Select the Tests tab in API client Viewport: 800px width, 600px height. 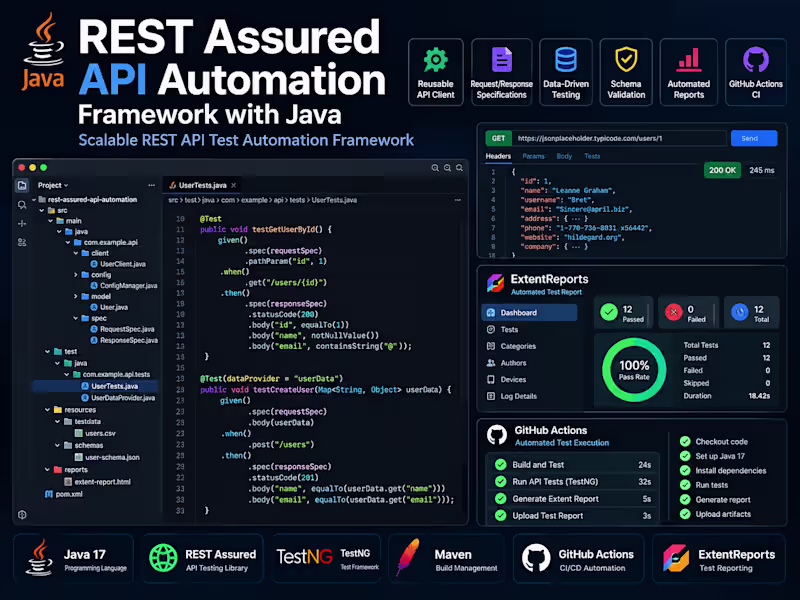point(592,156)
